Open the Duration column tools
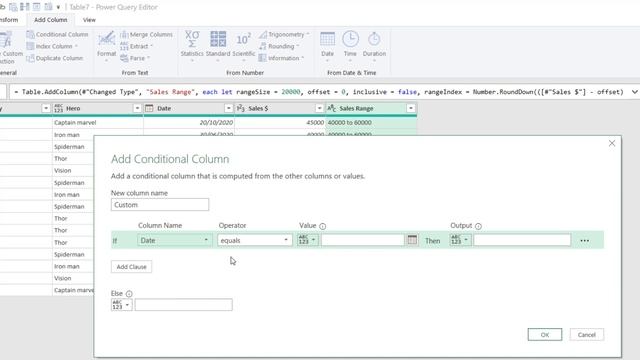The image size is (640, 360). pos(374,46)
